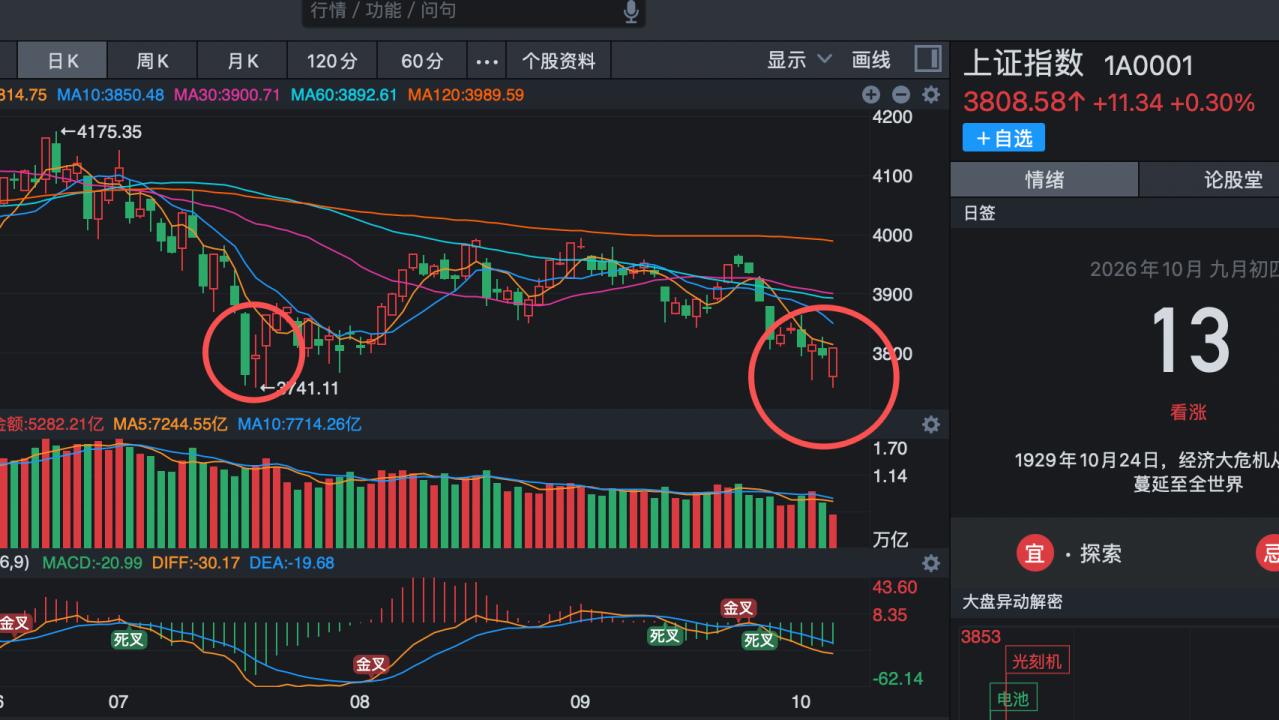This screenshot has width=1279, height=720.
Task: Select the 60分 period tab
Action: point(422,61)
